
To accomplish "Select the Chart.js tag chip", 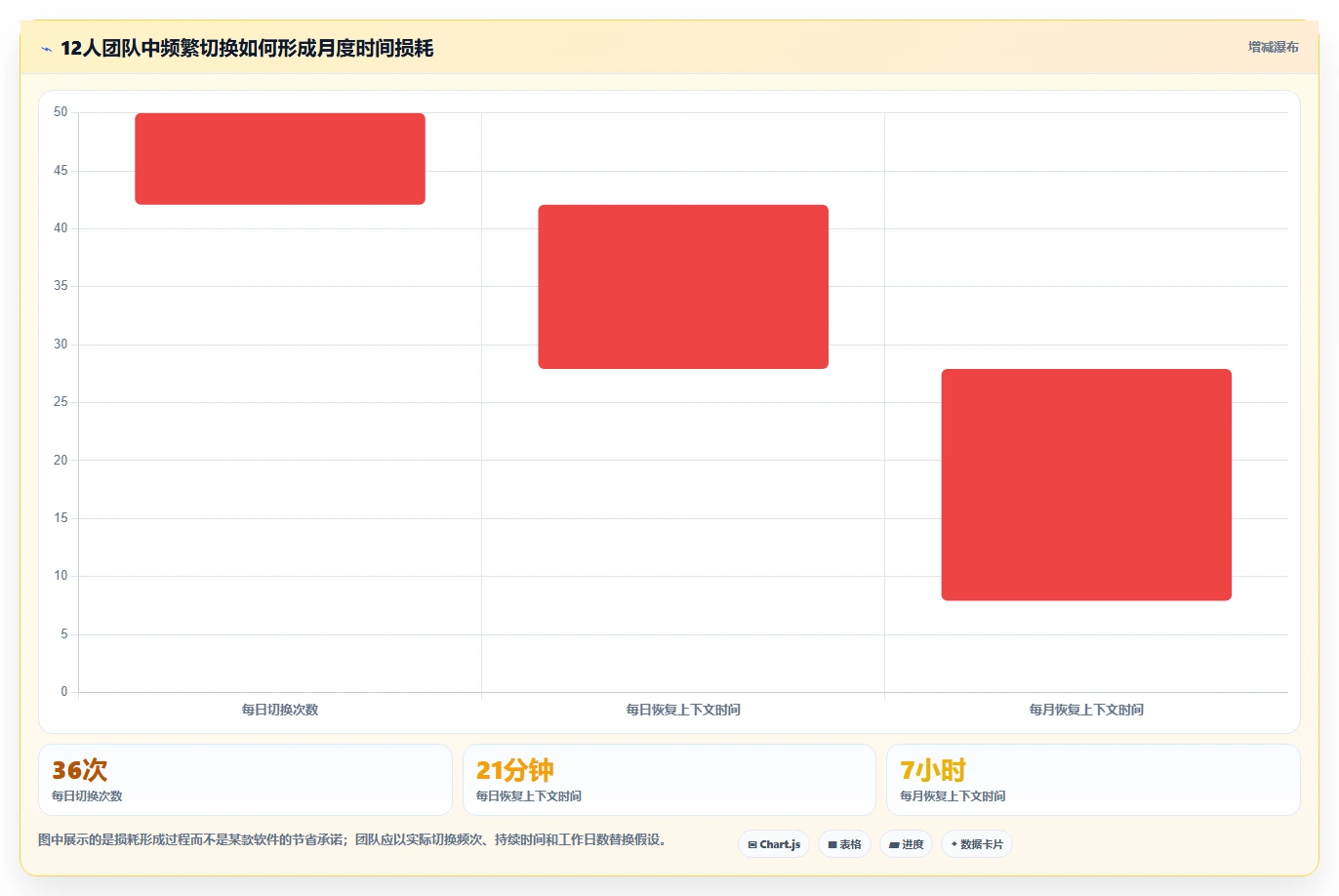I will point(774,844).
